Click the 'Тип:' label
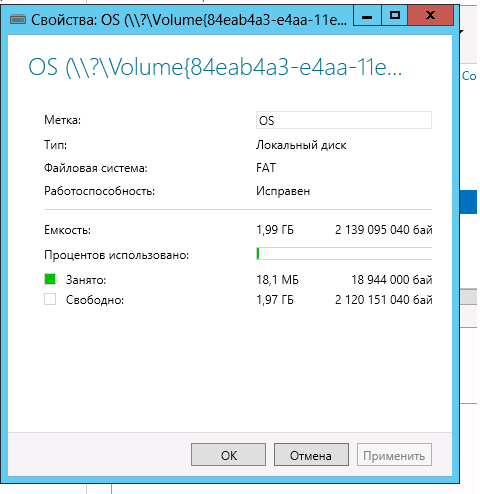Viewport: 480px width, 494px height. click(55, 145)
